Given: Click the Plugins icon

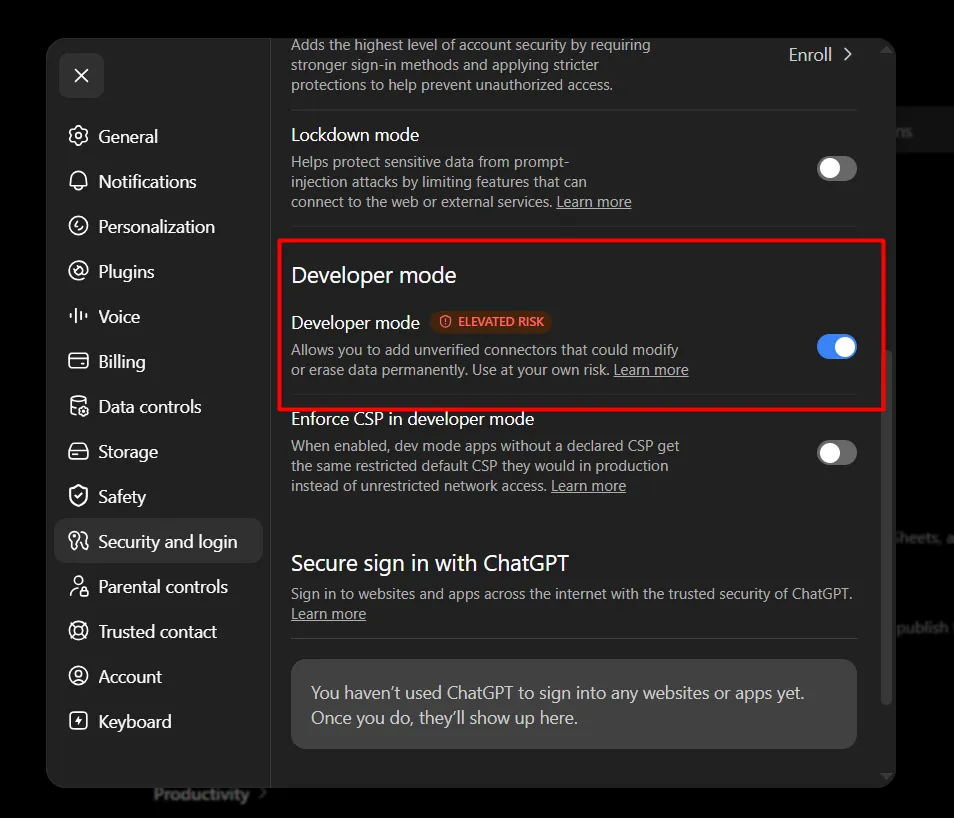Looking at the screenshot, I should click(78, 271).
